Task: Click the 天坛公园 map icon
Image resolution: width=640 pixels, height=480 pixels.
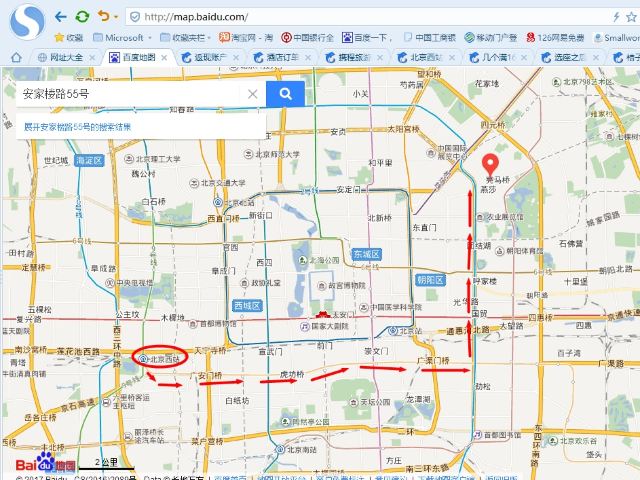Action: [x=353, y=402]
